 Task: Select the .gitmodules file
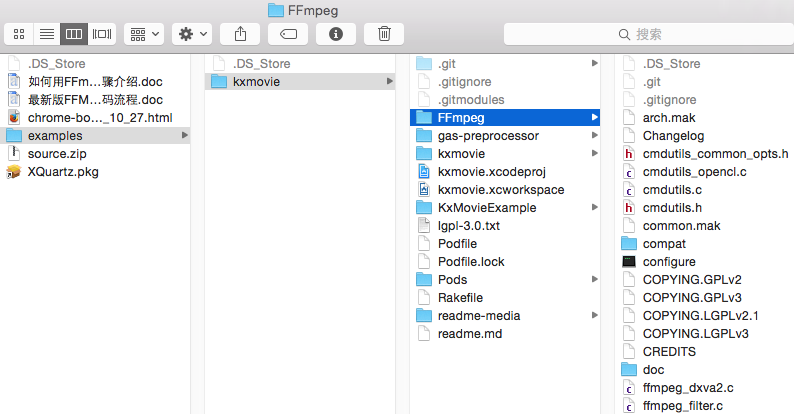(506, 100)
